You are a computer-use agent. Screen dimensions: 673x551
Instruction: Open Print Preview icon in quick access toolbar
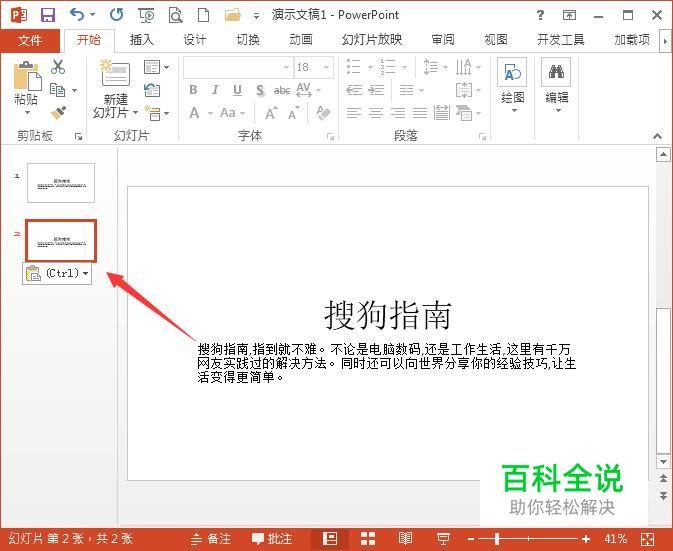point(175,15)
